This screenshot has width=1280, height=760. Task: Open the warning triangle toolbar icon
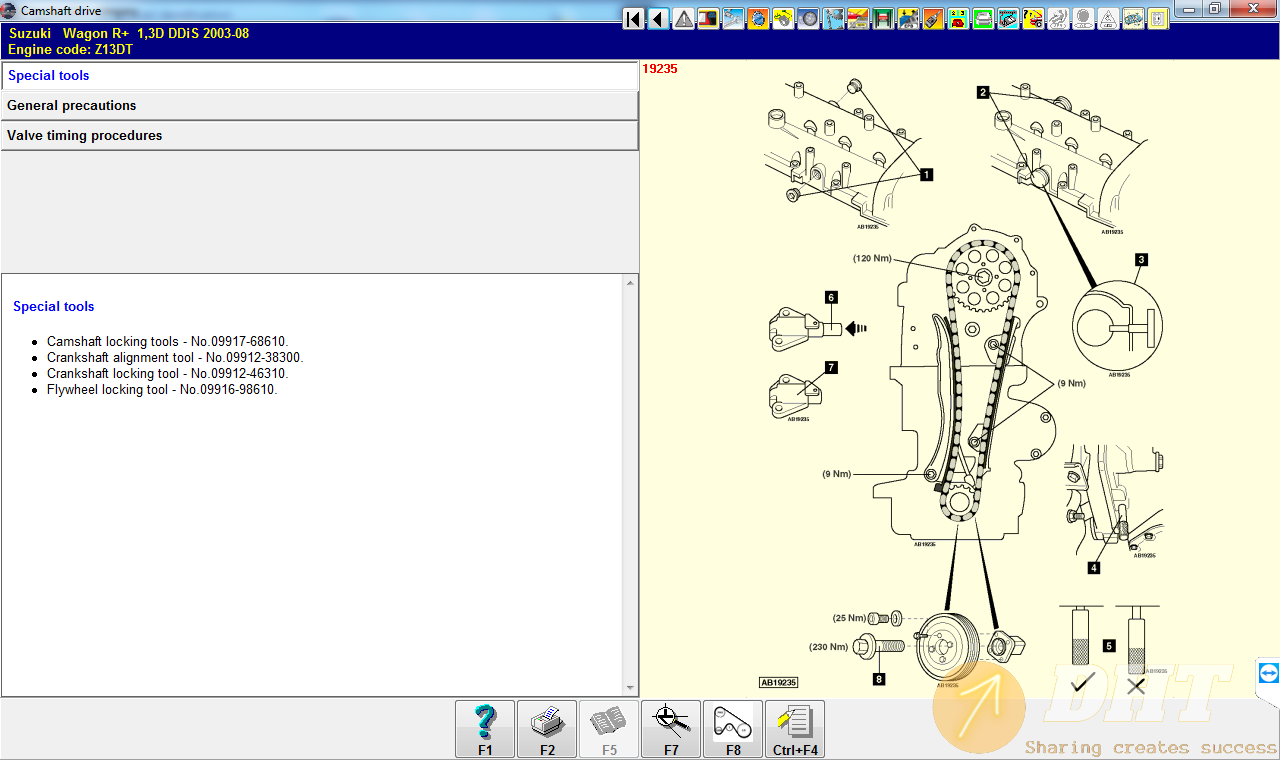pyautogui.click(x=683, y=19)
